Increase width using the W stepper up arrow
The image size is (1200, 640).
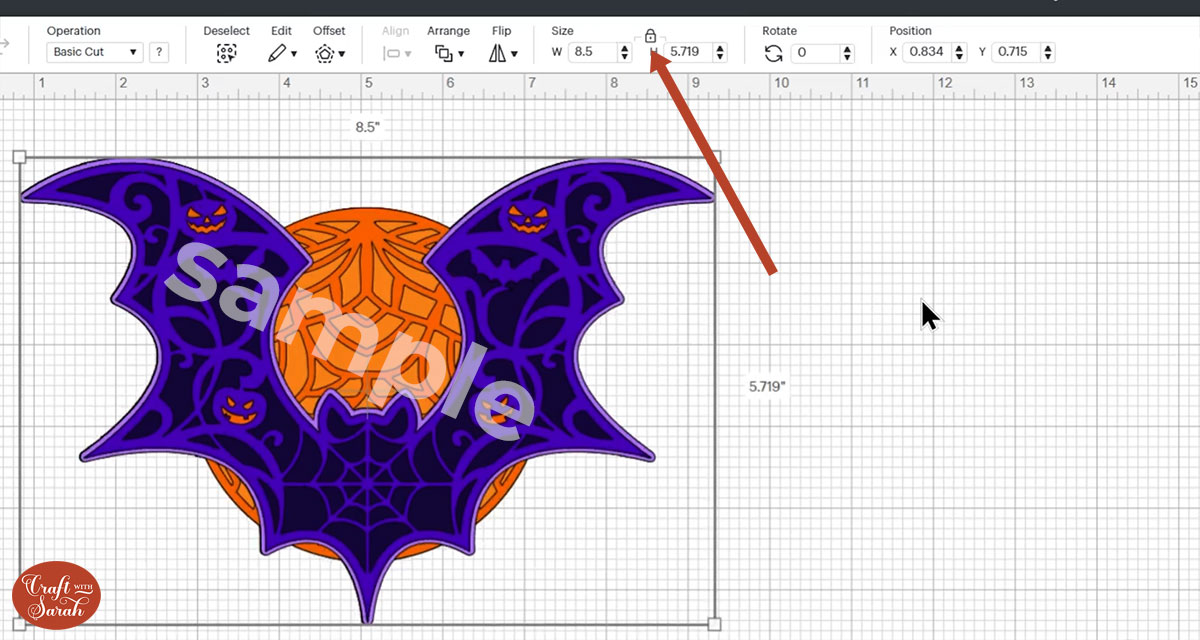coord(624,46)
